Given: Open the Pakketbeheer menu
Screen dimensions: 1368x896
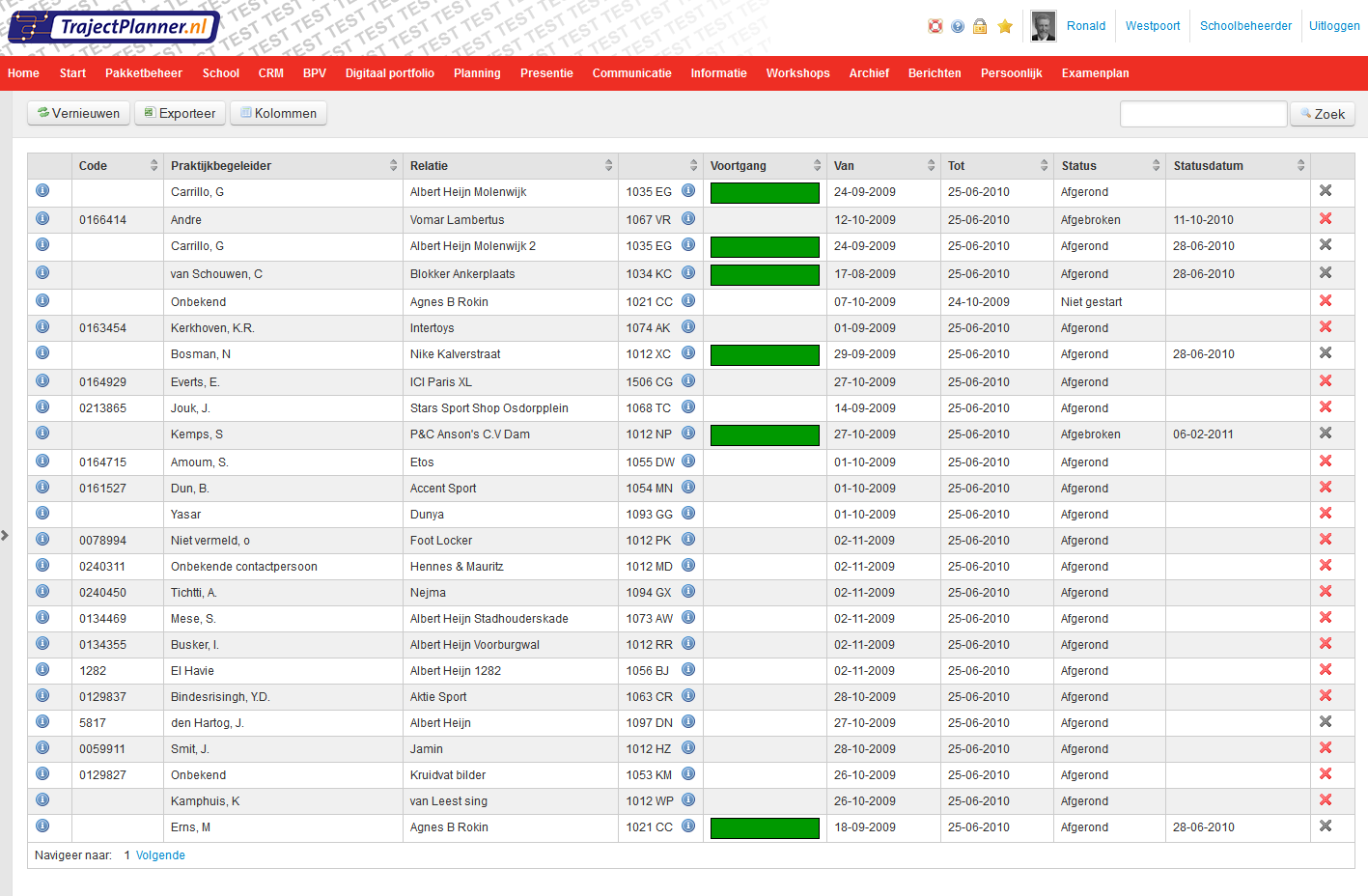Looking at the screenshot, I should click(144, 73).
